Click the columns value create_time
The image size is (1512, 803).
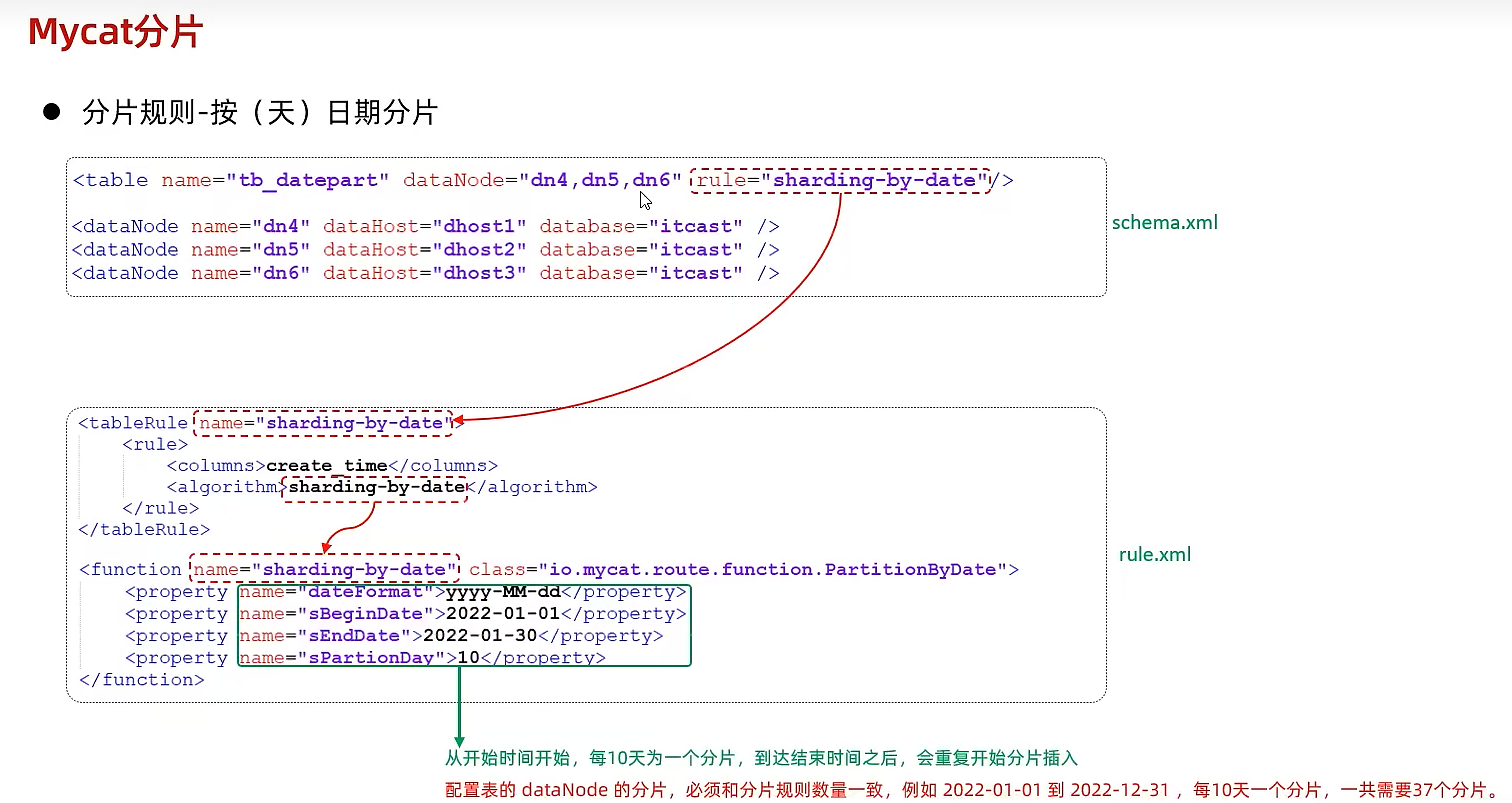point(326,466)
